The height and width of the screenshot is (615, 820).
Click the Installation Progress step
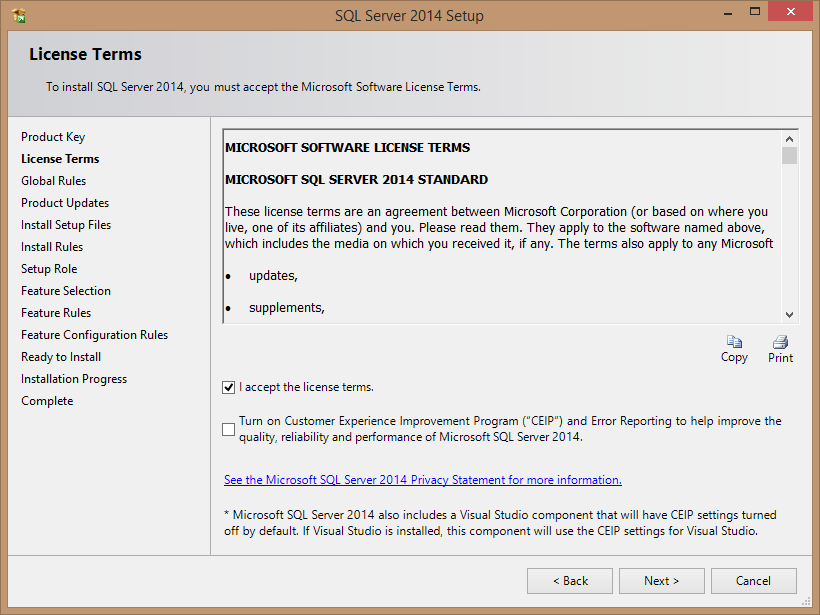click(x=75, y=379)
